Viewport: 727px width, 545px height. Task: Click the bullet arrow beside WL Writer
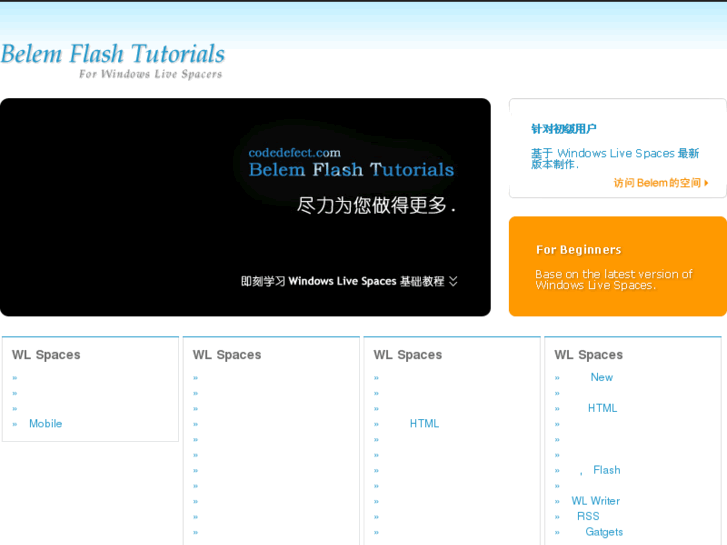pyautogui.click(x=557, y=502)
